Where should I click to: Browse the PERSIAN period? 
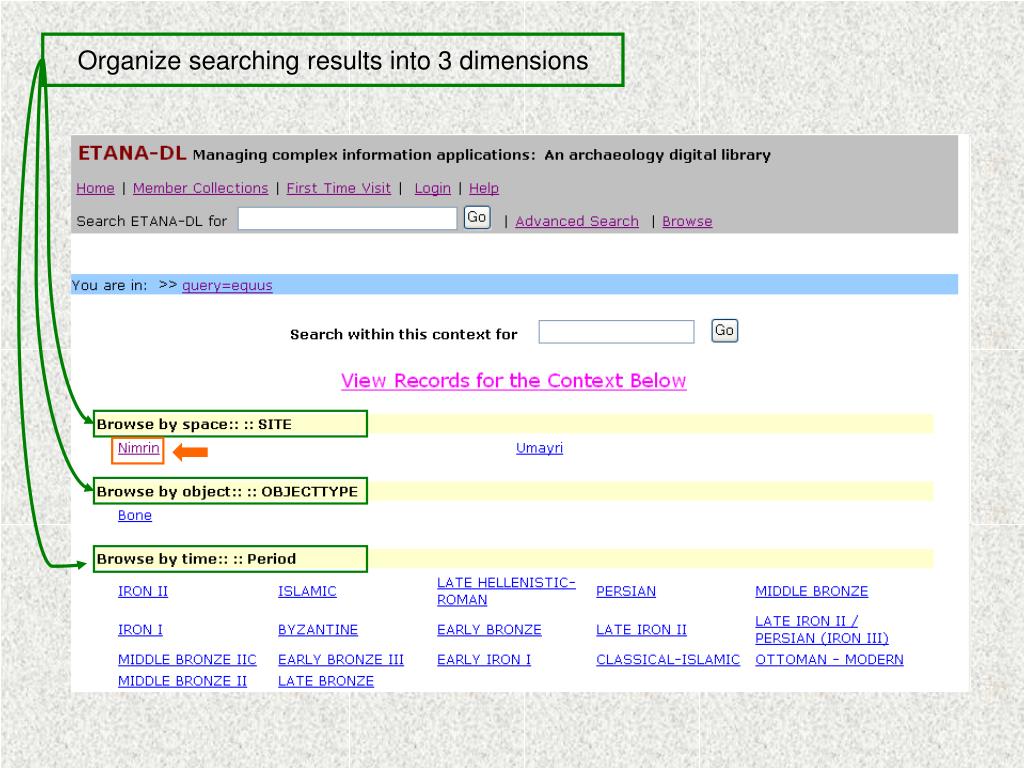[x=626, y=591]
